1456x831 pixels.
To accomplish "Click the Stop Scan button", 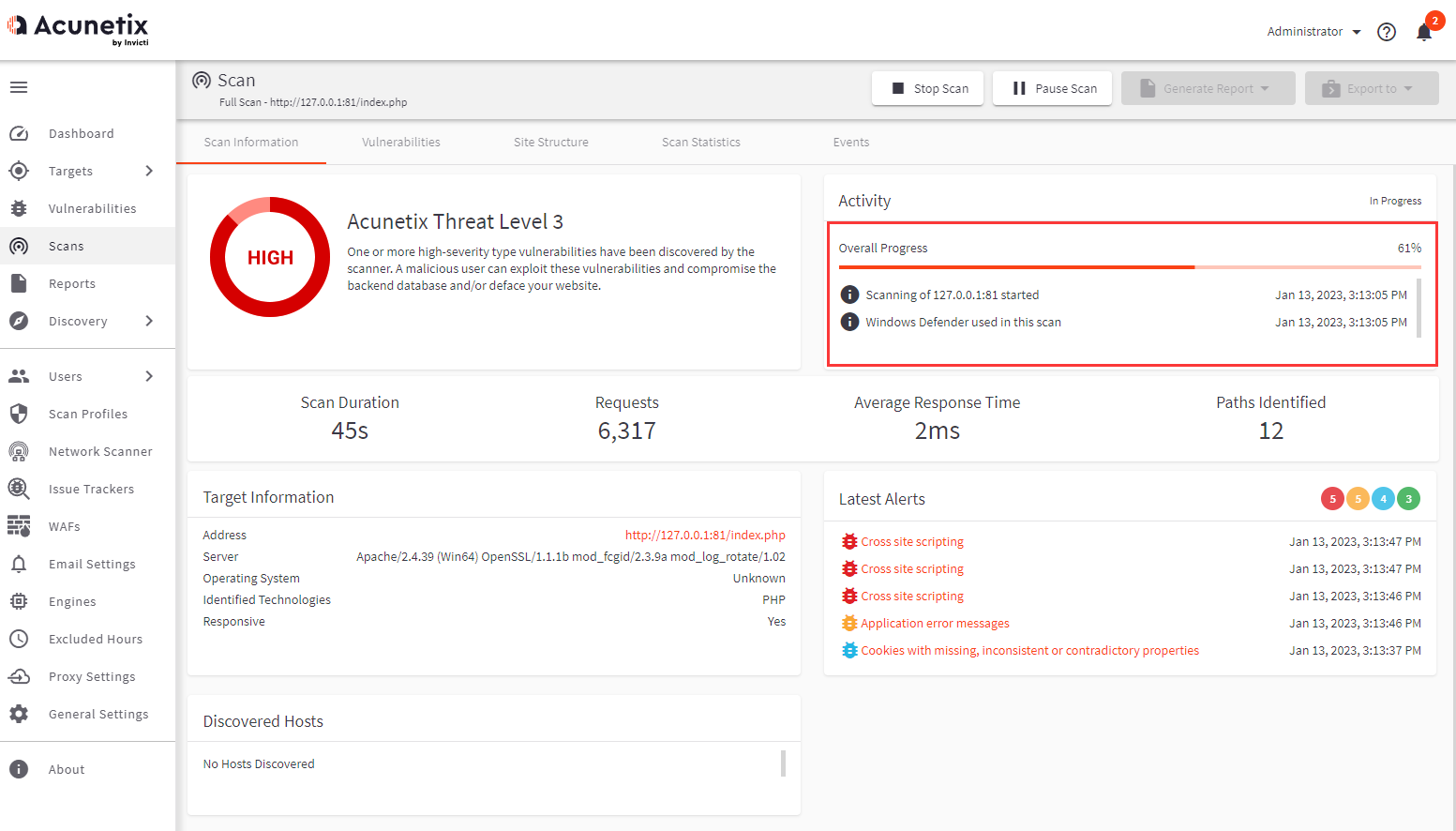I will coord(927,88).
